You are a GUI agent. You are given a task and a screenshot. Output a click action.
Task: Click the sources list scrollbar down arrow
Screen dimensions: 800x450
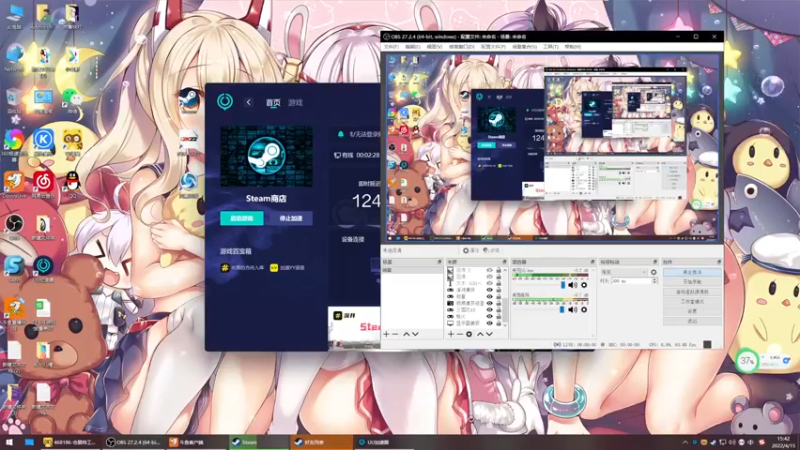pos(505,325)
